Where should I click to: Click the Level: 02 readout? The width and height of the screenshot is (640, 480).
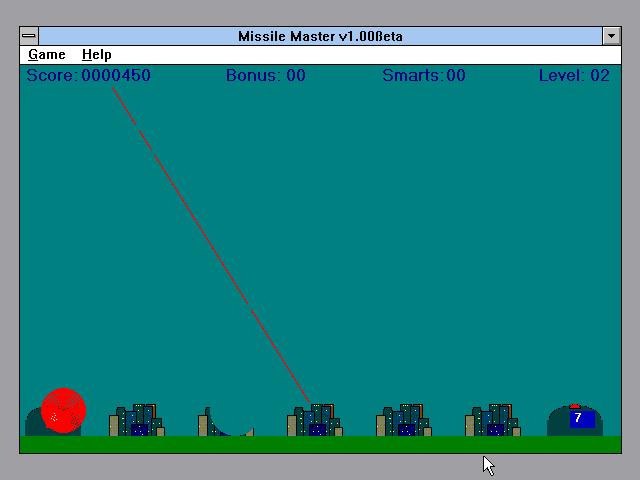(574, 76)
